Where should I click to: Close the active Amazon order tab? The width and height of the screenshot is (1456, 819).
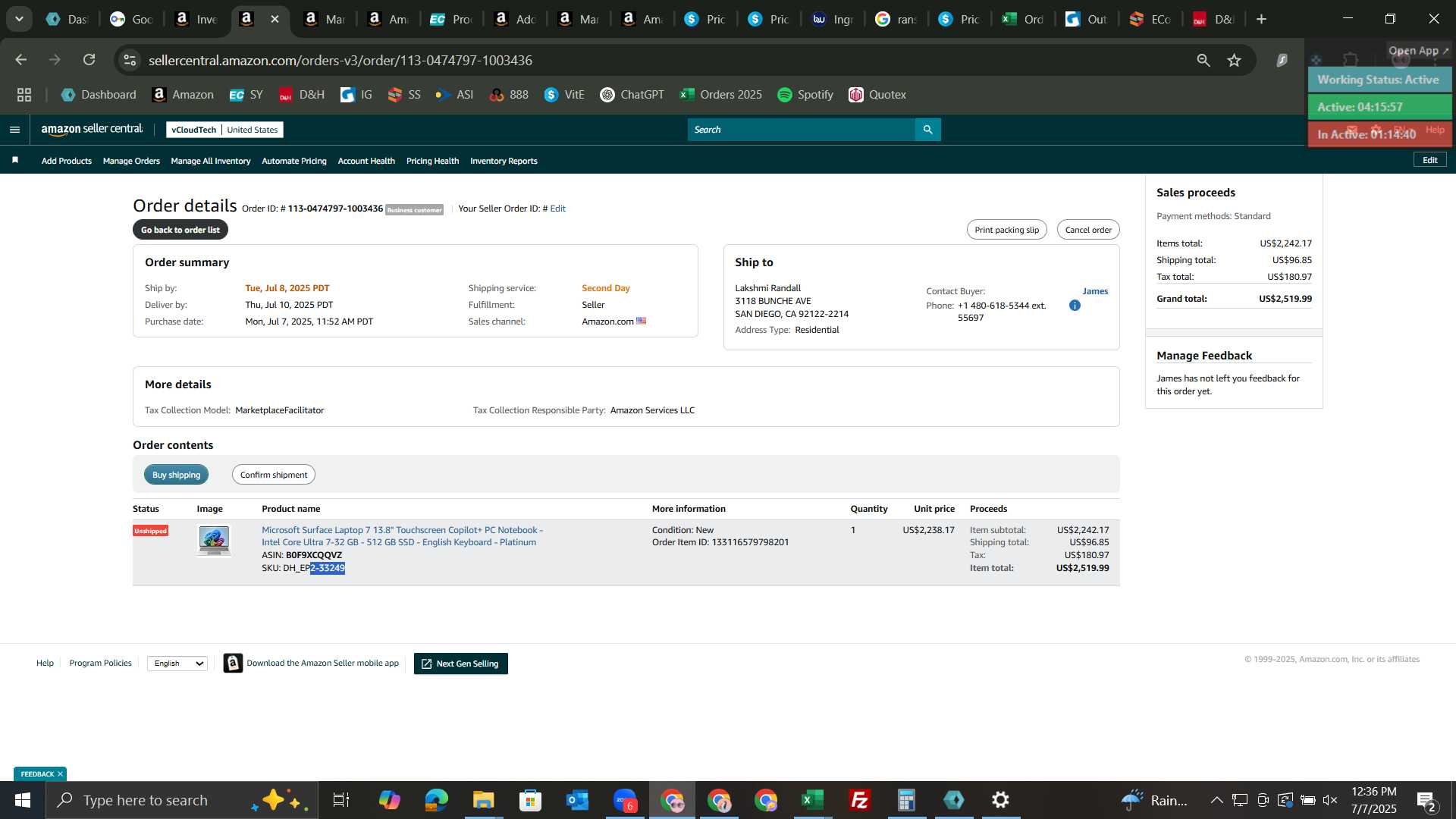click(x=275, y=19)
